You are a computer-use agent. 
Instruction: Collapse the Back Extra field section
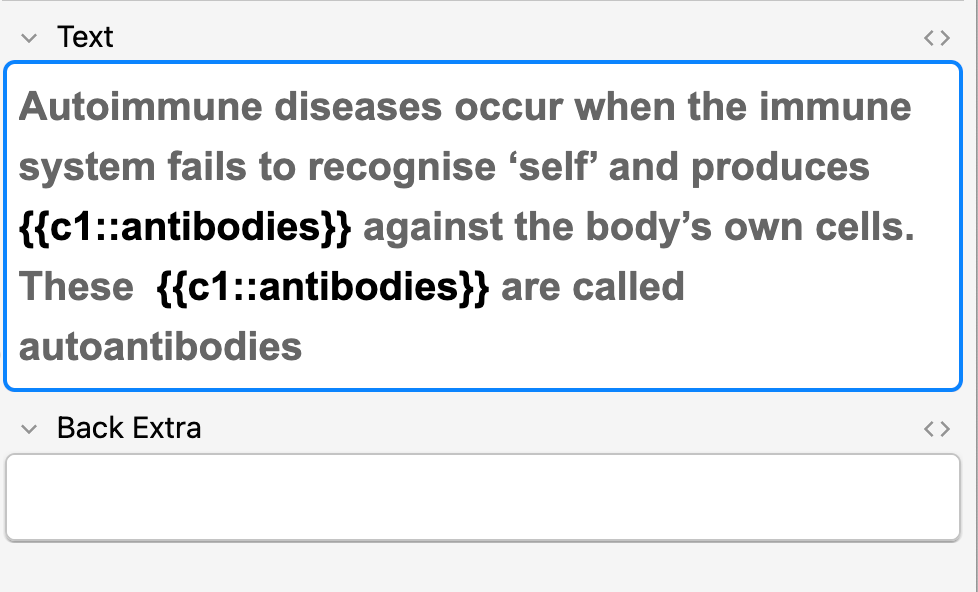29,429
